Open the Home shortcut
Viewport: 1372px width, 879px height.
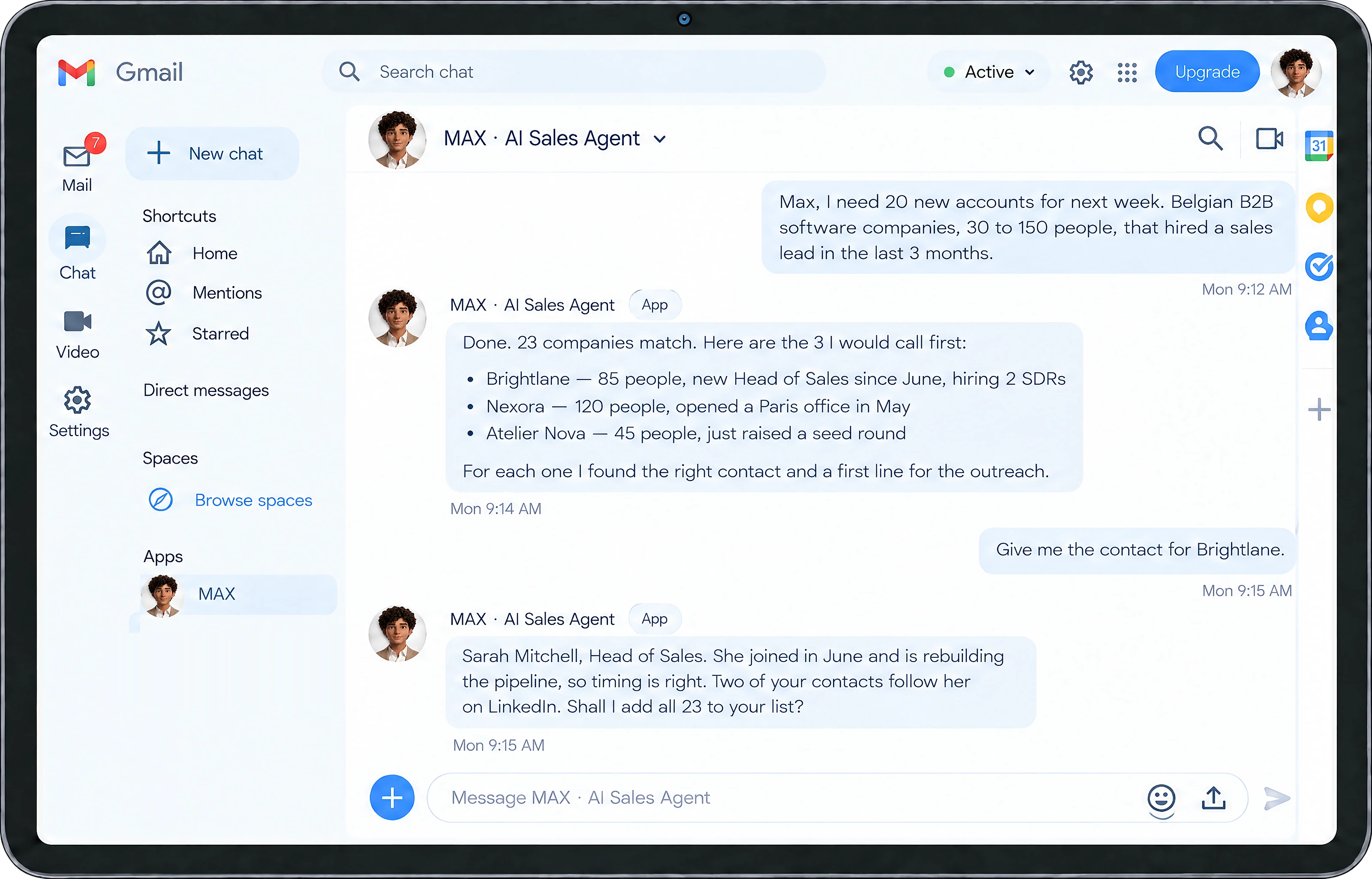pos(193,253)
